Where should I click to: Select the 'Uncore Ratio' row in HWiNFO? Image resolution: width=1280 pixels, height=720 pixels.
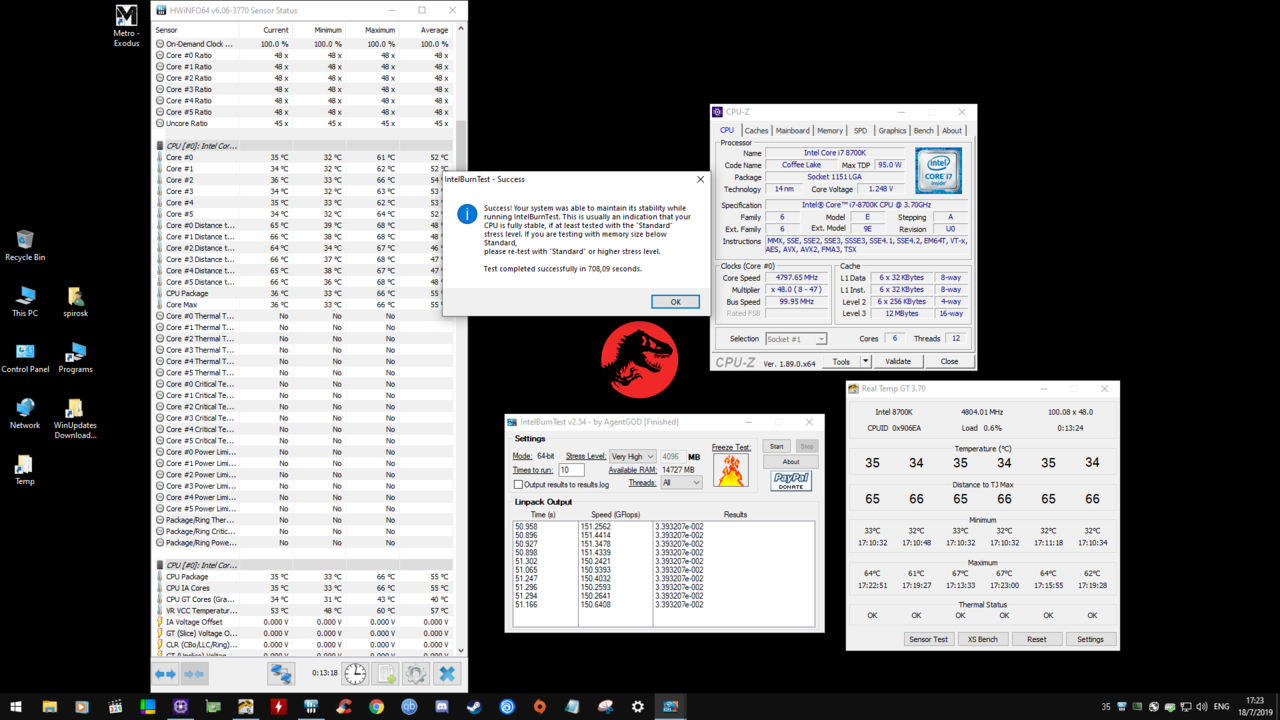pyautogui.click(x=303, y=123)
